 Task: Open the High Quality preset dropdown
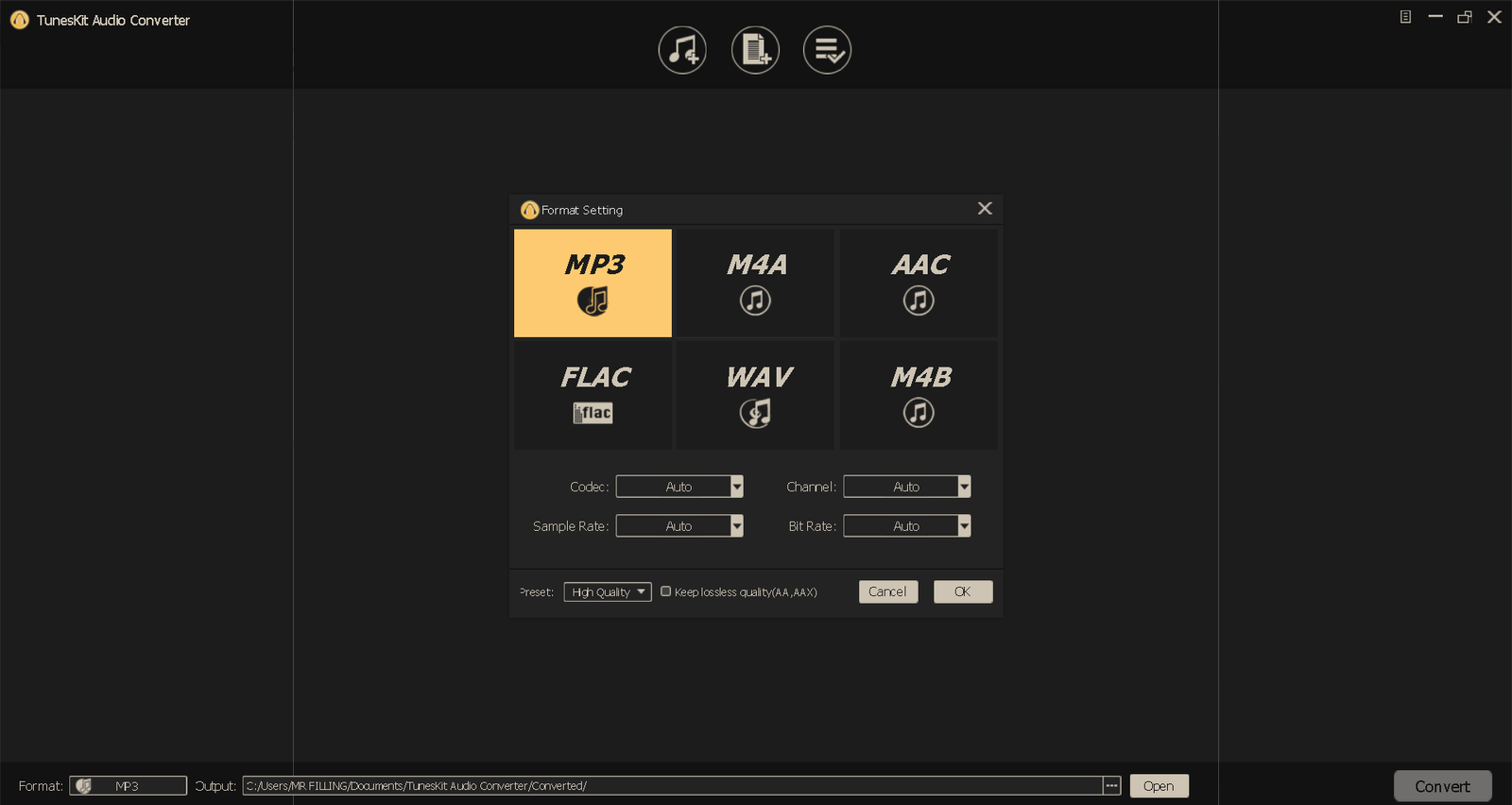point(608,592)
